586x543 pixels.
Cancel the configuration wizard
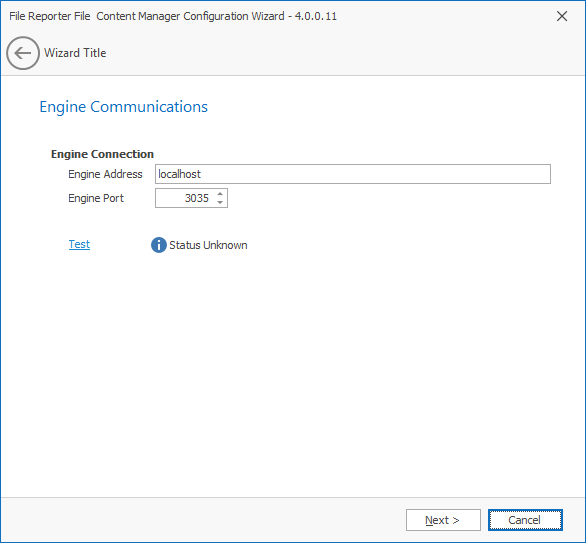(525, 520)
